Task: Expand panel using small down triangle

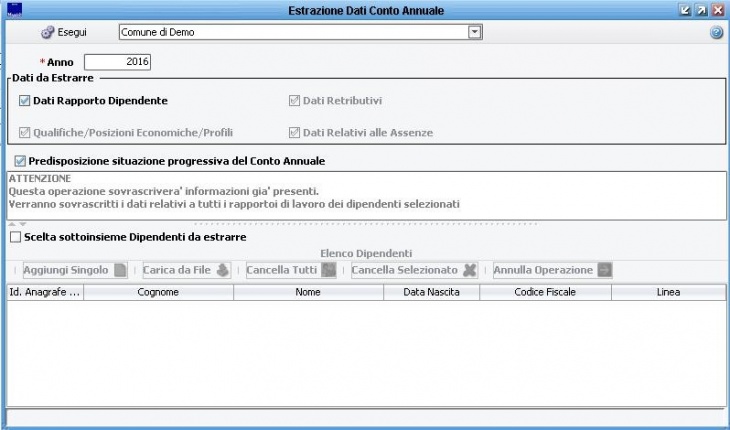Action: click(x=22, y=224)
